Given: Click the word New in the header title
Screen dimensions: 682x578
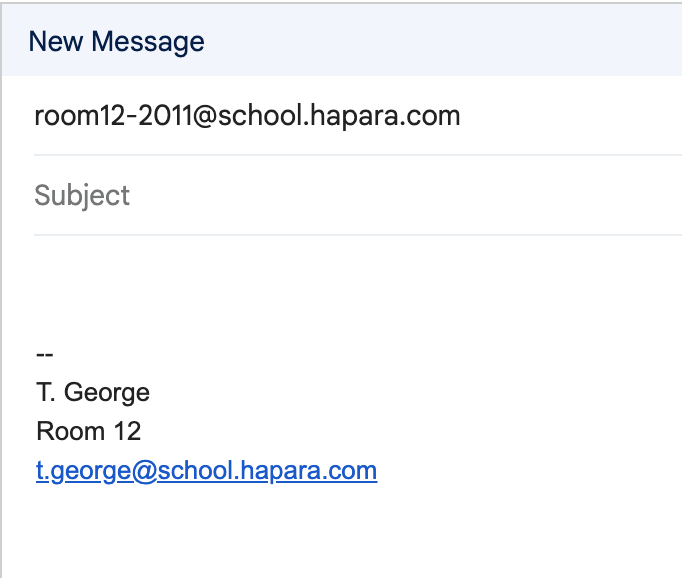Looking at the screenshot, I should [x=56, y=42].
